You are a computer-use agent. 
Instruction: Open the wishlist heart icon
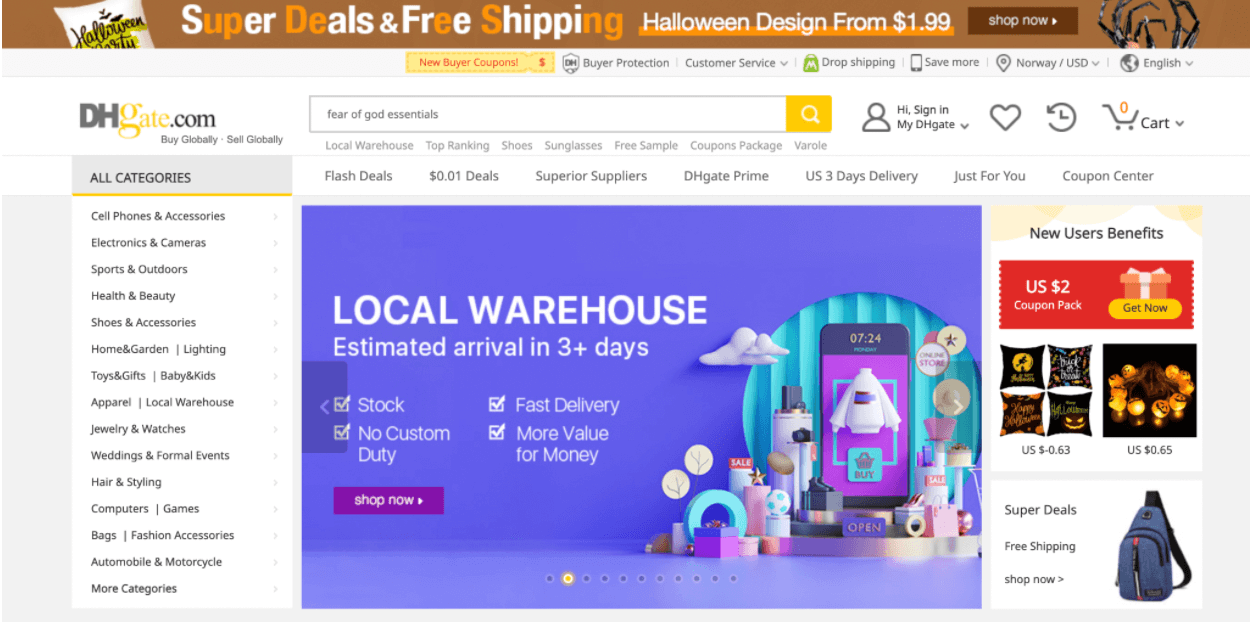click(1005, 118)
